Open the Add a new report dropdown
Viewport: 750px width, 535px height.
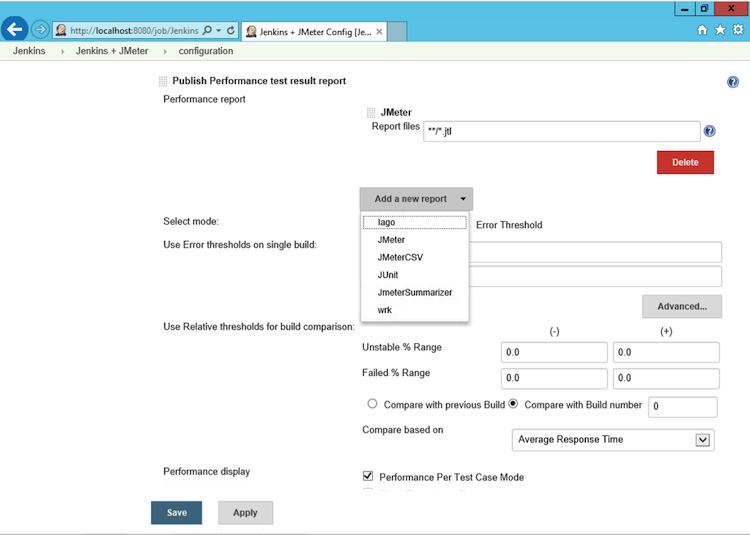pyautogui.click(x=416, y=199)
